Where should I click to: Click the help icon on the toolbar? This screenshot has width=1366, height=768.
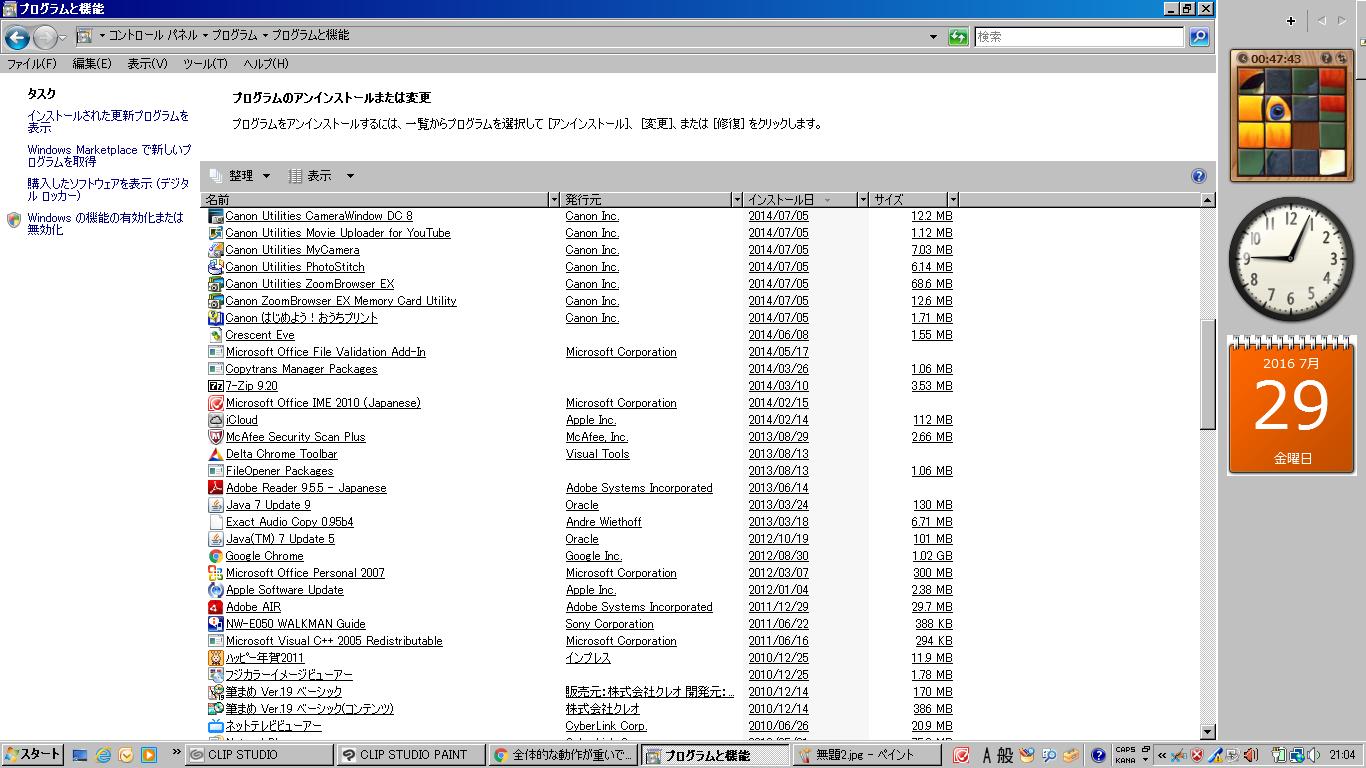(x=1199, y=176)
